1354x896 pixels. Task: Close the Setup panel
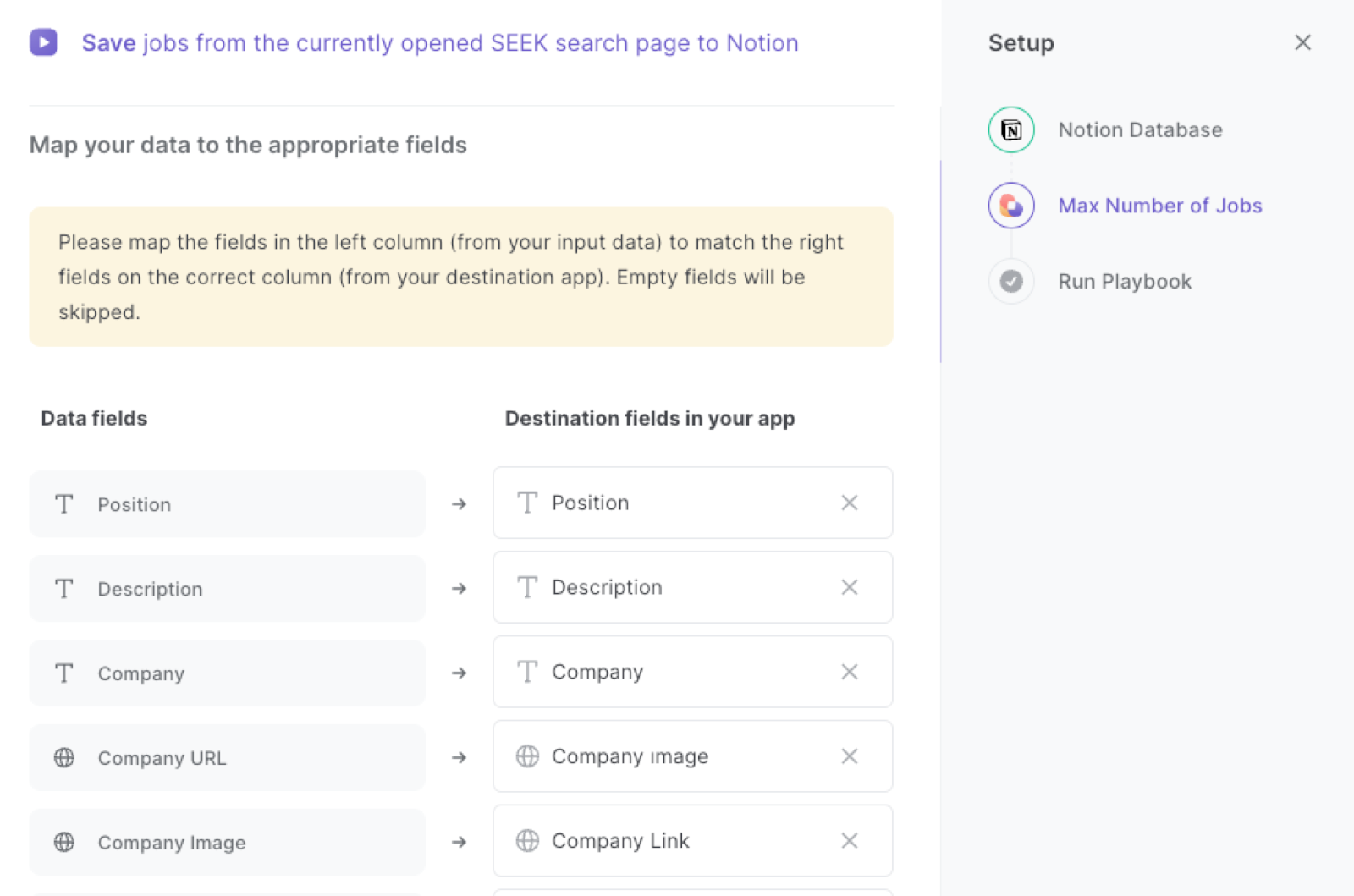tap(1302, 42)
